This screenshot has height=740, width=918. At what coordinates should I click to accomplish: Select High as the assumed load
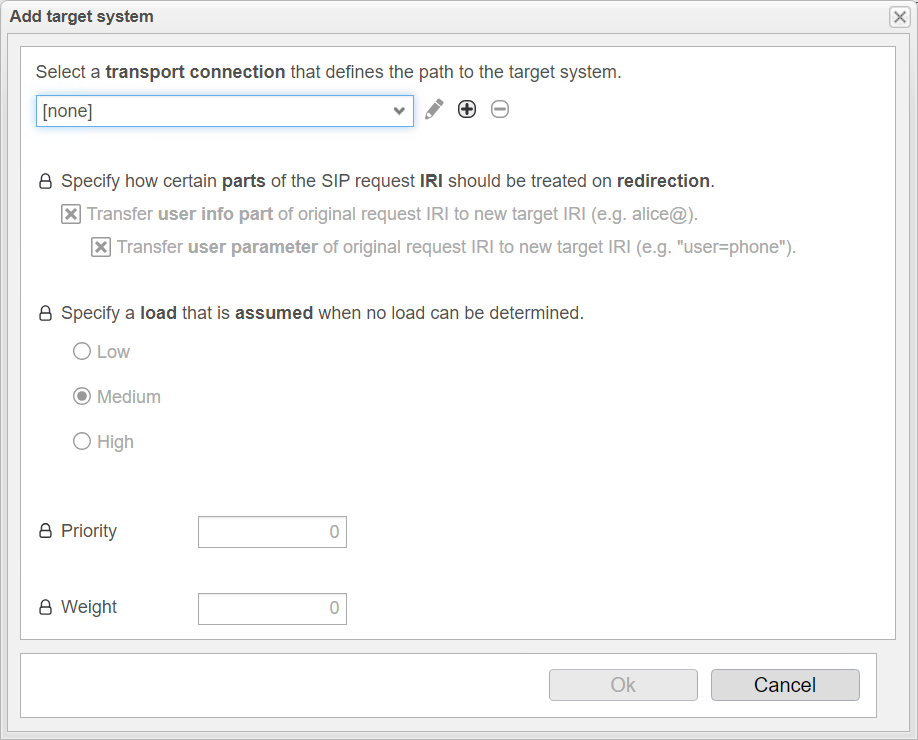coord(82,441)
